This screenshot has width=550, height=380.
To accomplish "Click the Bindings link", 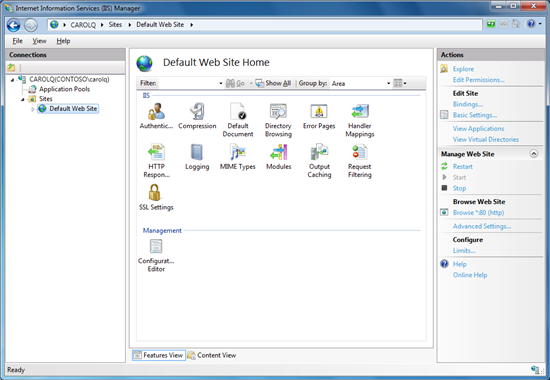I will point(468,104).
